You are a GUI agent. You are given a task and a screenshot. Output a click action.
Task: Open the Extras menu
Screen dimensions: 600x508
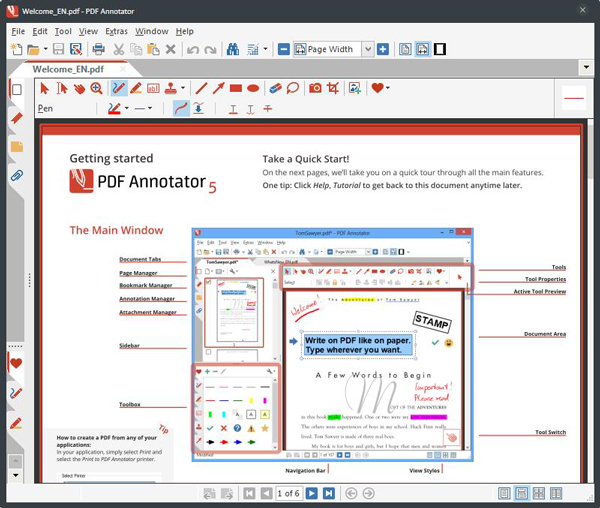click(x=116, y=31)
